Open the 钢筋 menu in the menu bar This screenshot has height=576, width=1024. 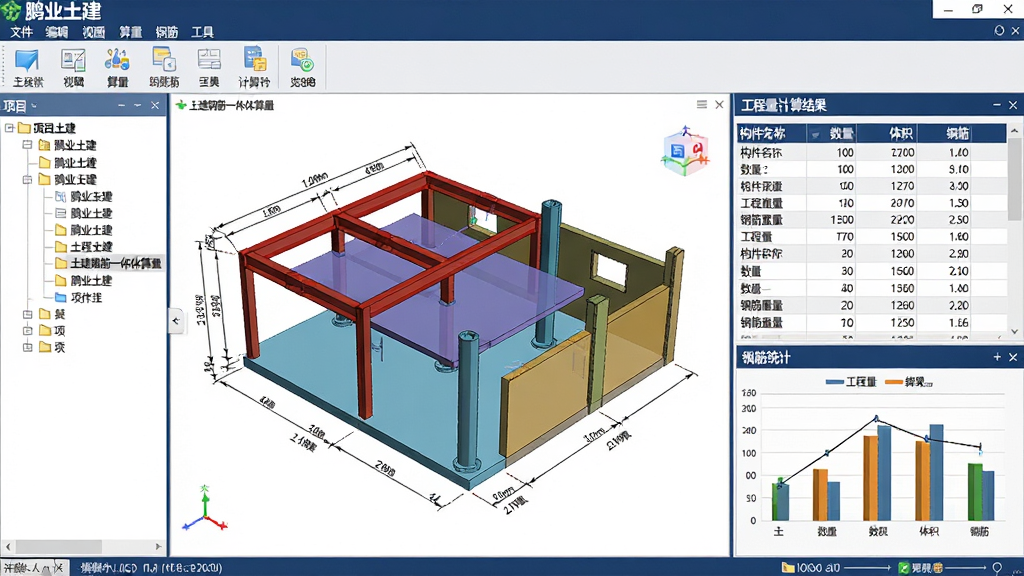tap(167, 32)
